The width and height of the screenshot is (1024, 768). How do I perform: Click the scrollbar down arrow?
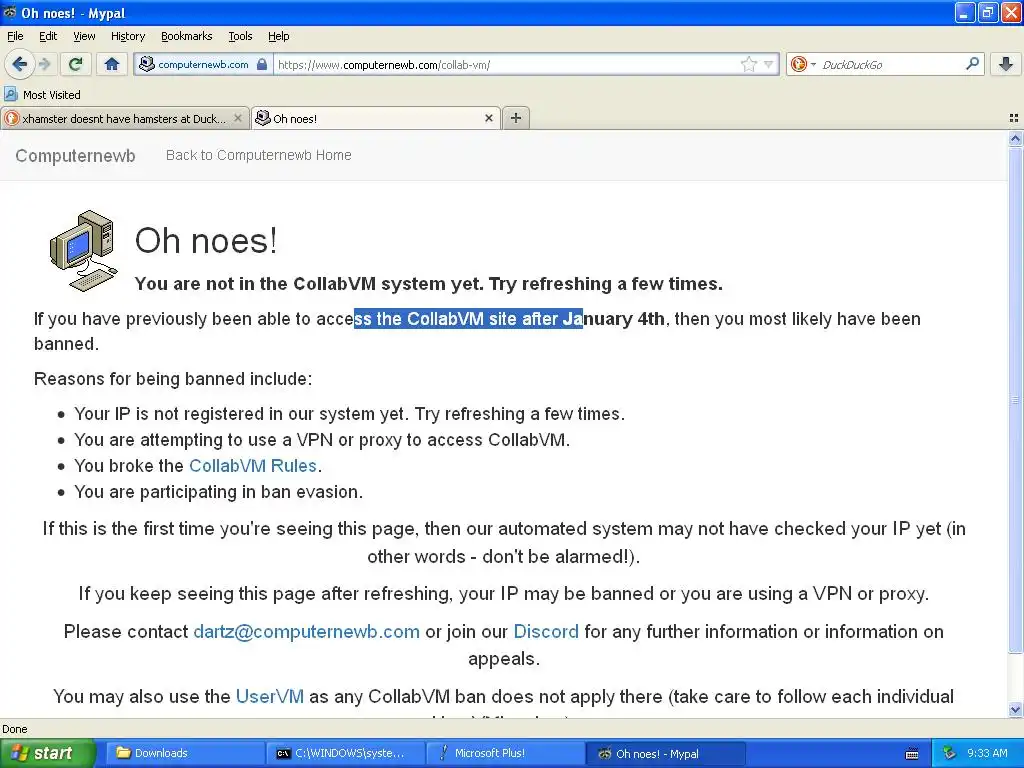pyautogui.click(x=1015, y=709)
